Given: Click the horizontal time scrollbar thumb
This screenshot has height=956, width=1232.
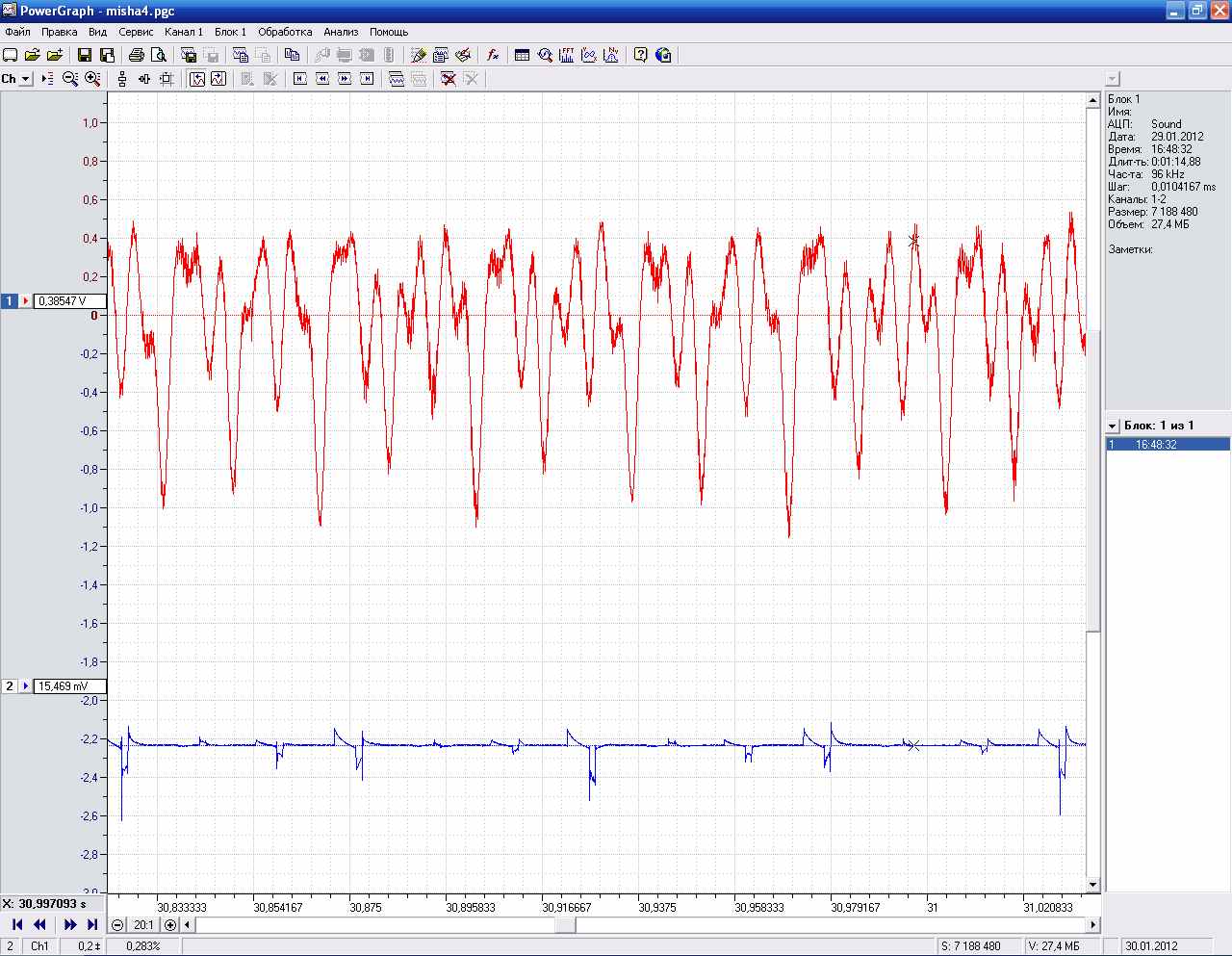Looking at the screenshot, I should [565, 925].
